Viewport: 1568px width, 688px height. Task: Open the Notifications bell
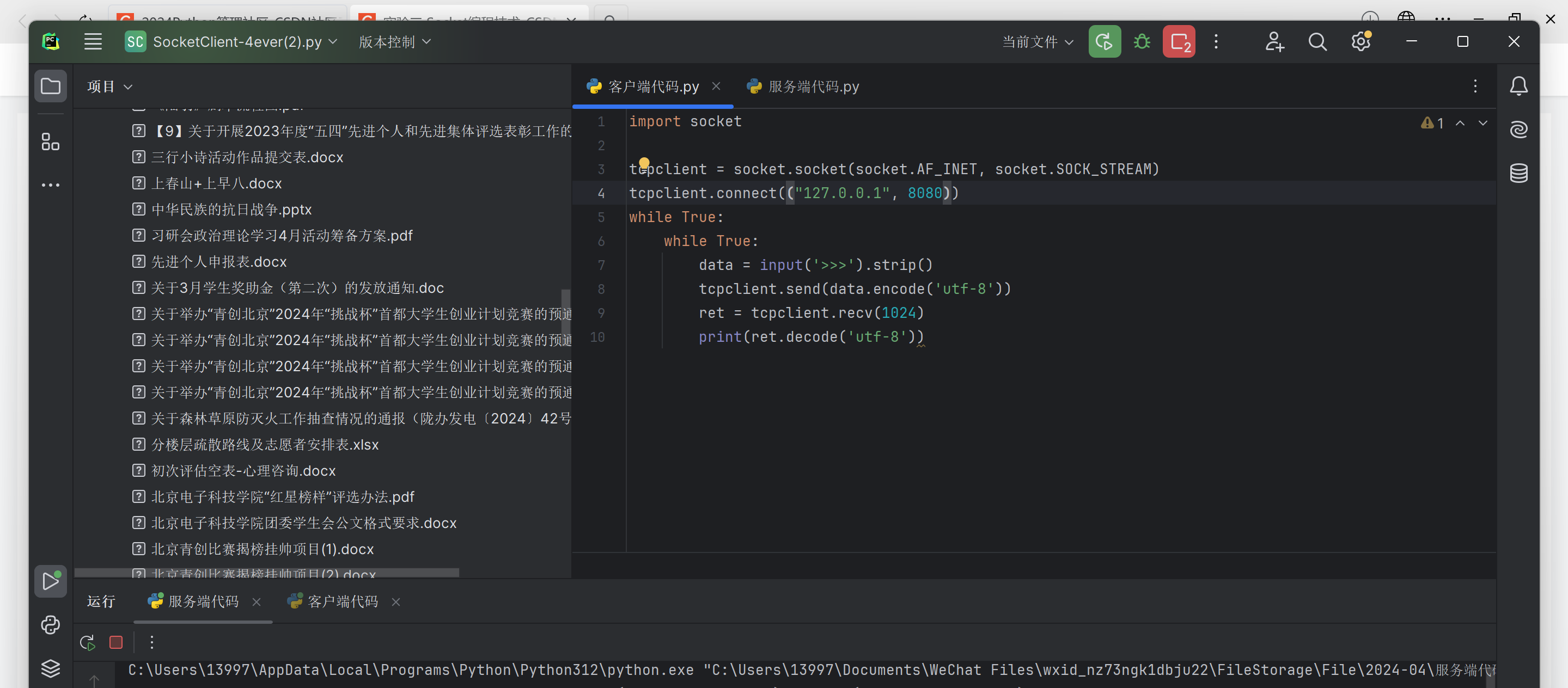[x=1518, y=87]
